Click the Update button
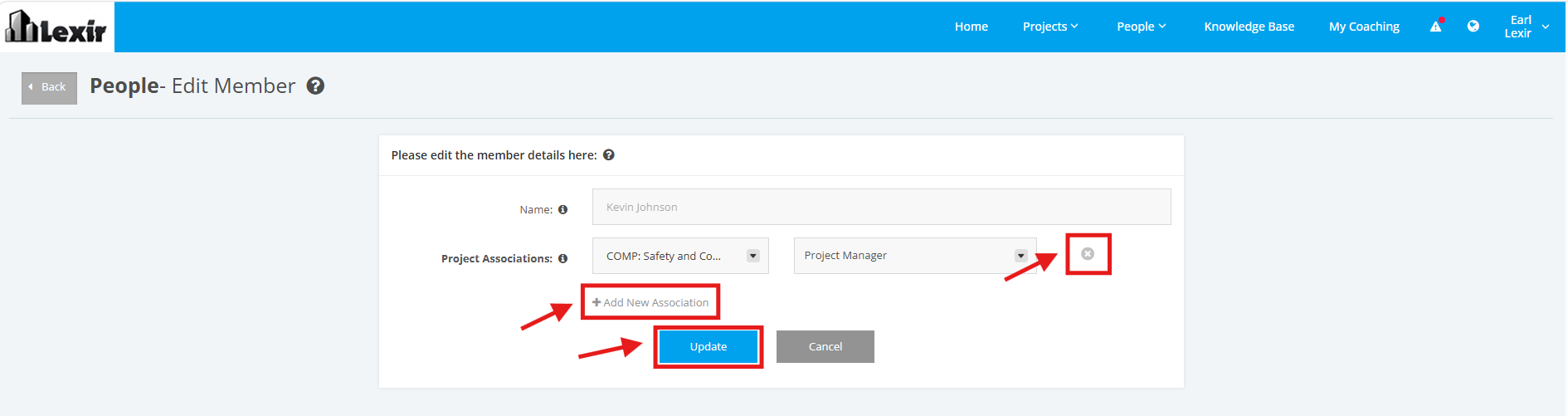Image resolution: width=1568 pixels, height=416 pixels. pos(709,346)
